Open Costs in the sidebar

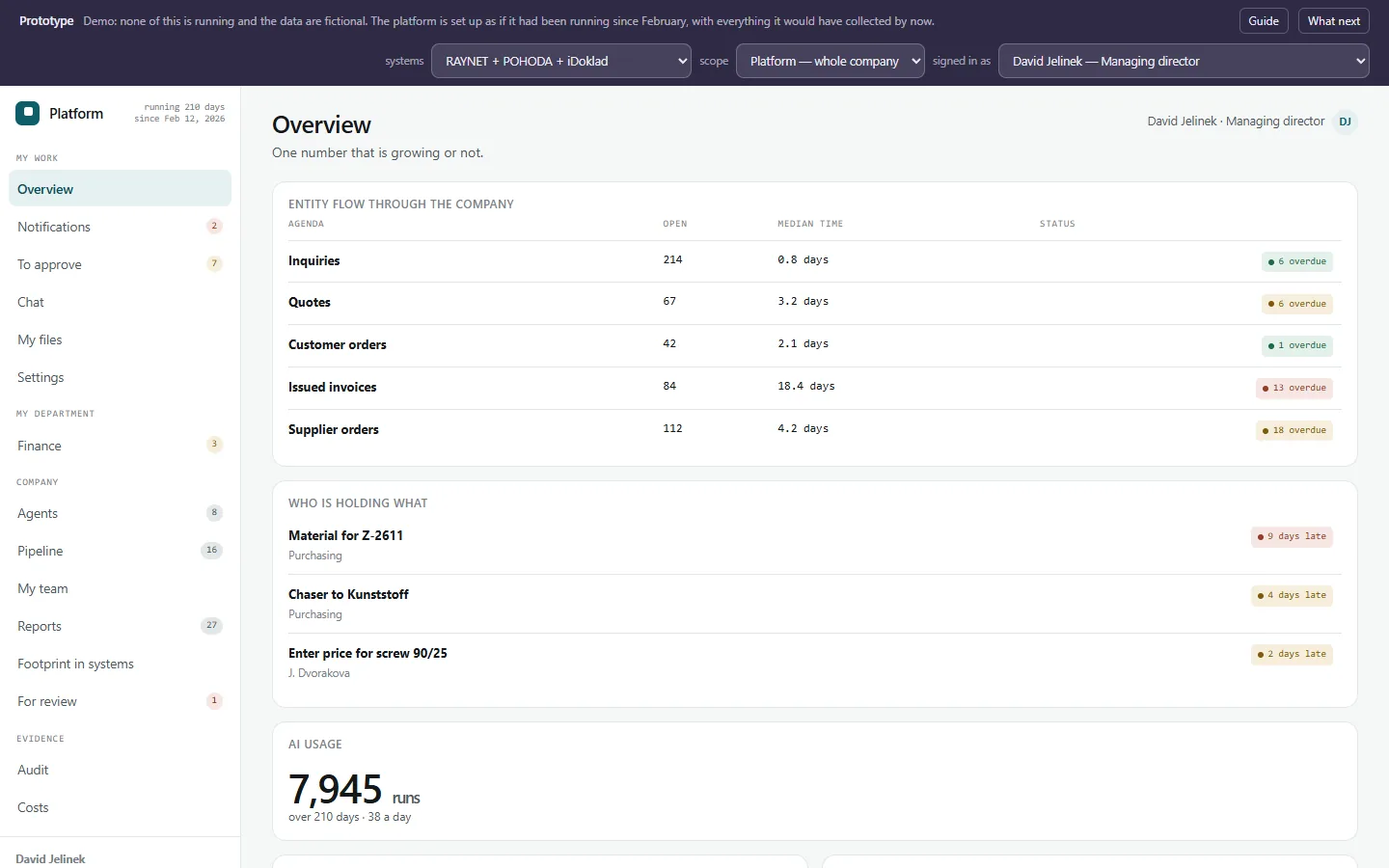coord(120,807)
